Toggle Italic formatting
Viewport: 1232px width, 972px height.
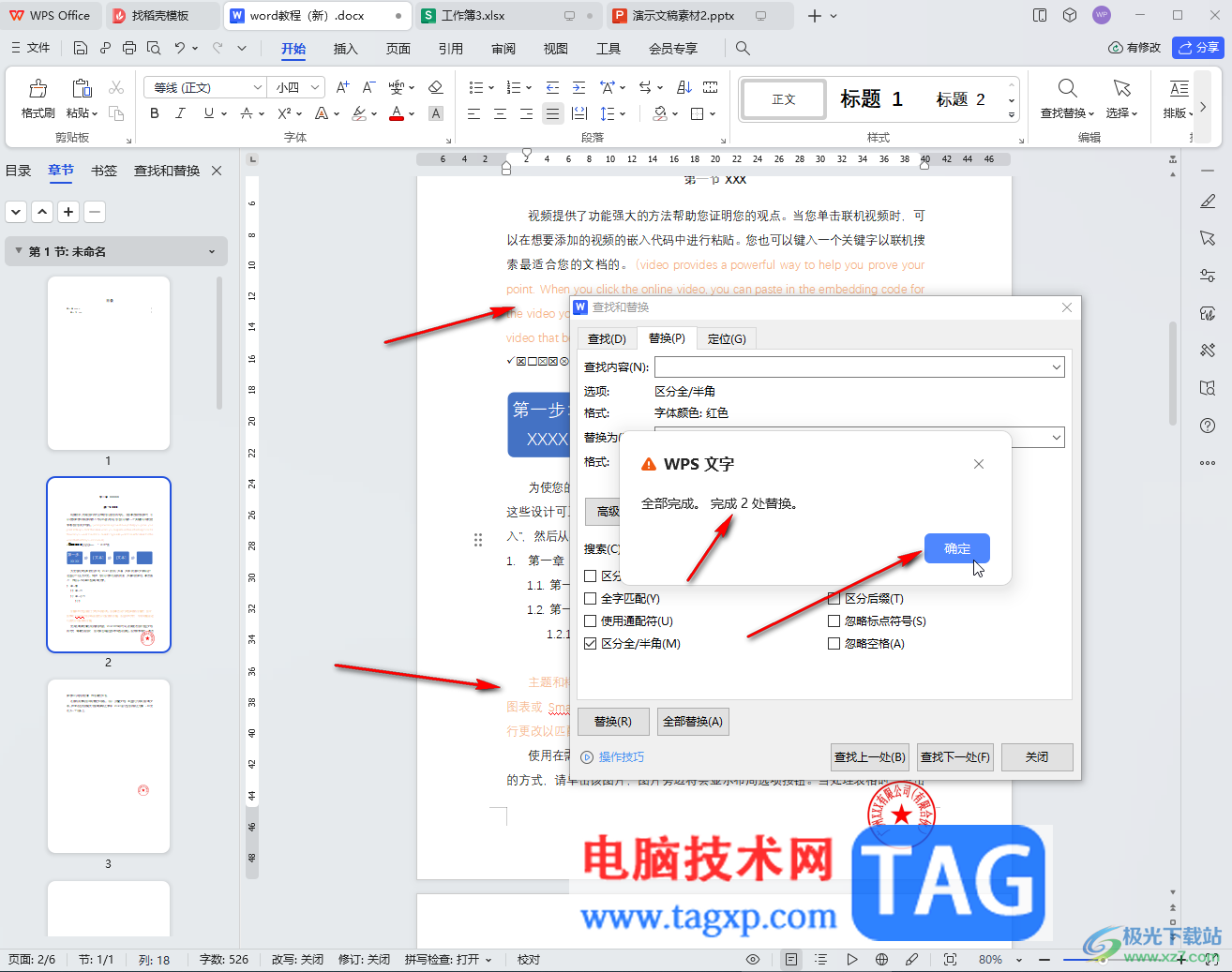click(180, 113)
